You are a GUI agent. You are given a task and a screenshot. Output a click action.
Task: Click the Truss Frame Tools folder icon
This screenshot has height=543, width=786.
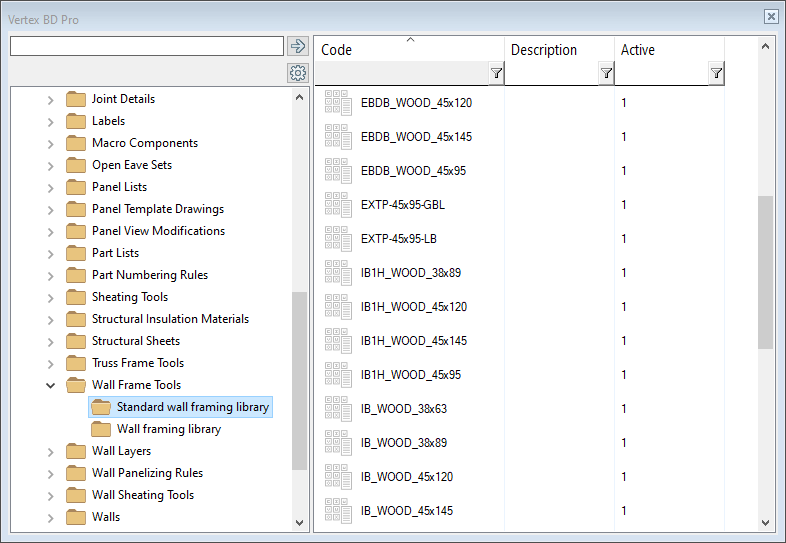coord(76,363)
